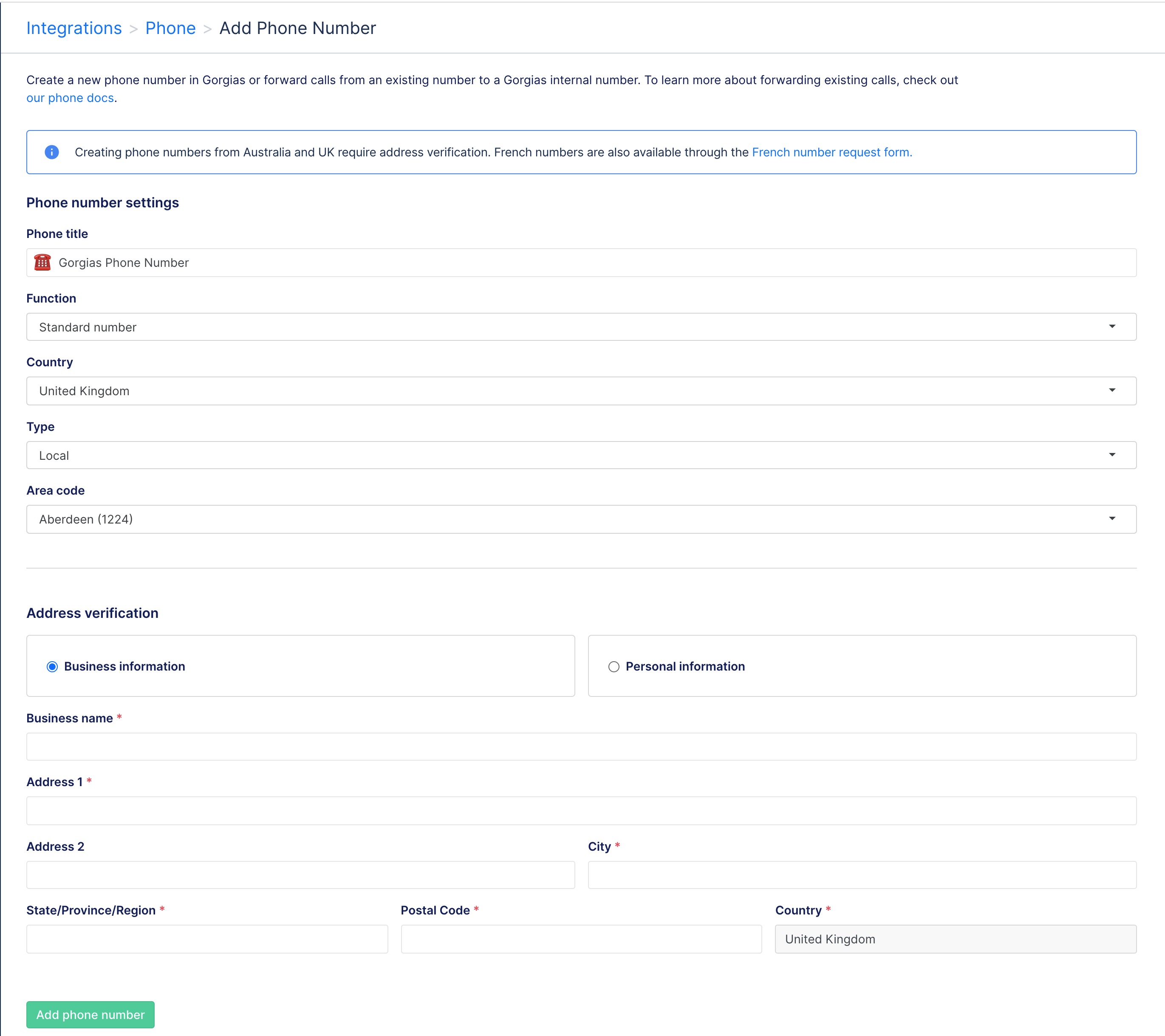Screen dimensions: 1165x1036
Task: Click the Phone number settings heading
Action: (102, 202)
